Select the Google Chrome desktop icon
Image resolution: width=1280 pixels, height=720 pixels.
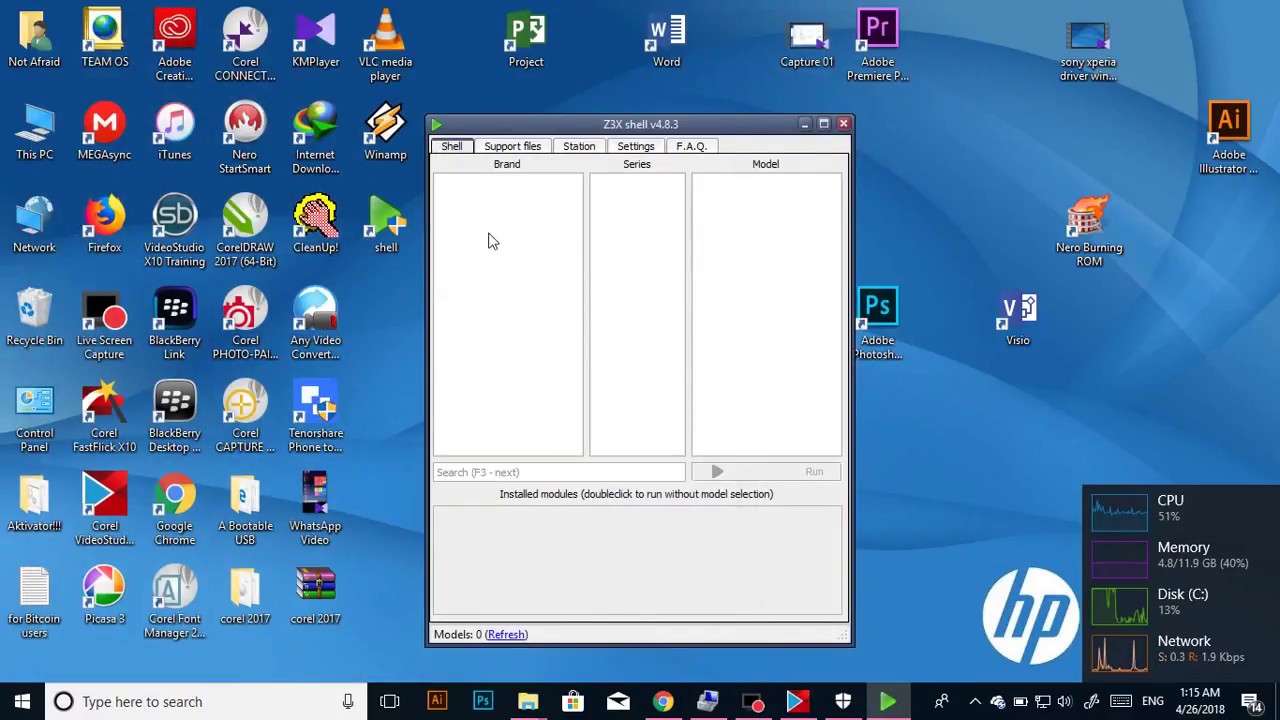(x=174, y=511)
